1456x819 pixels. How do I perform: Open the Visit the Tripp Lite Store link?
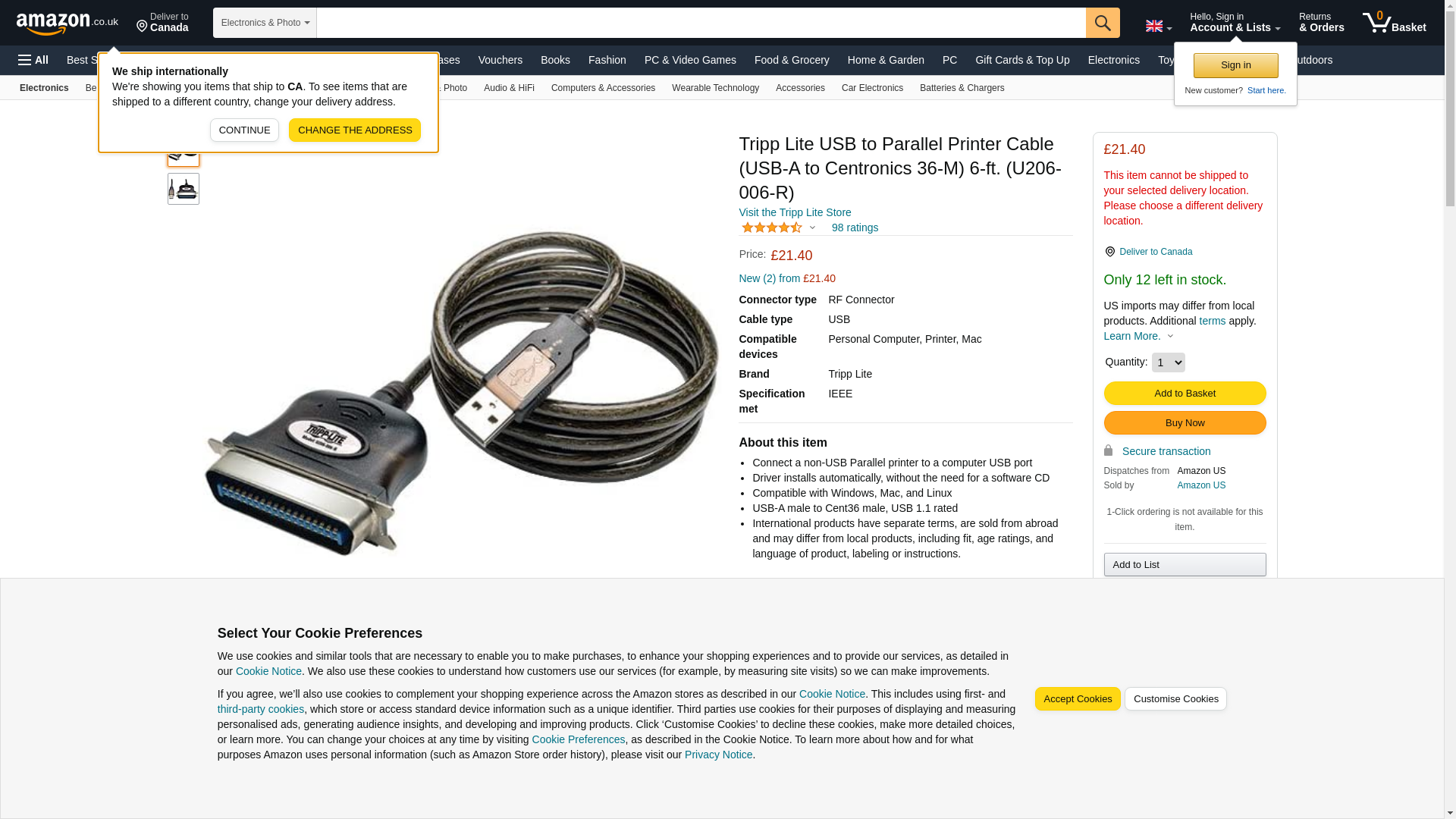point(795,212)
